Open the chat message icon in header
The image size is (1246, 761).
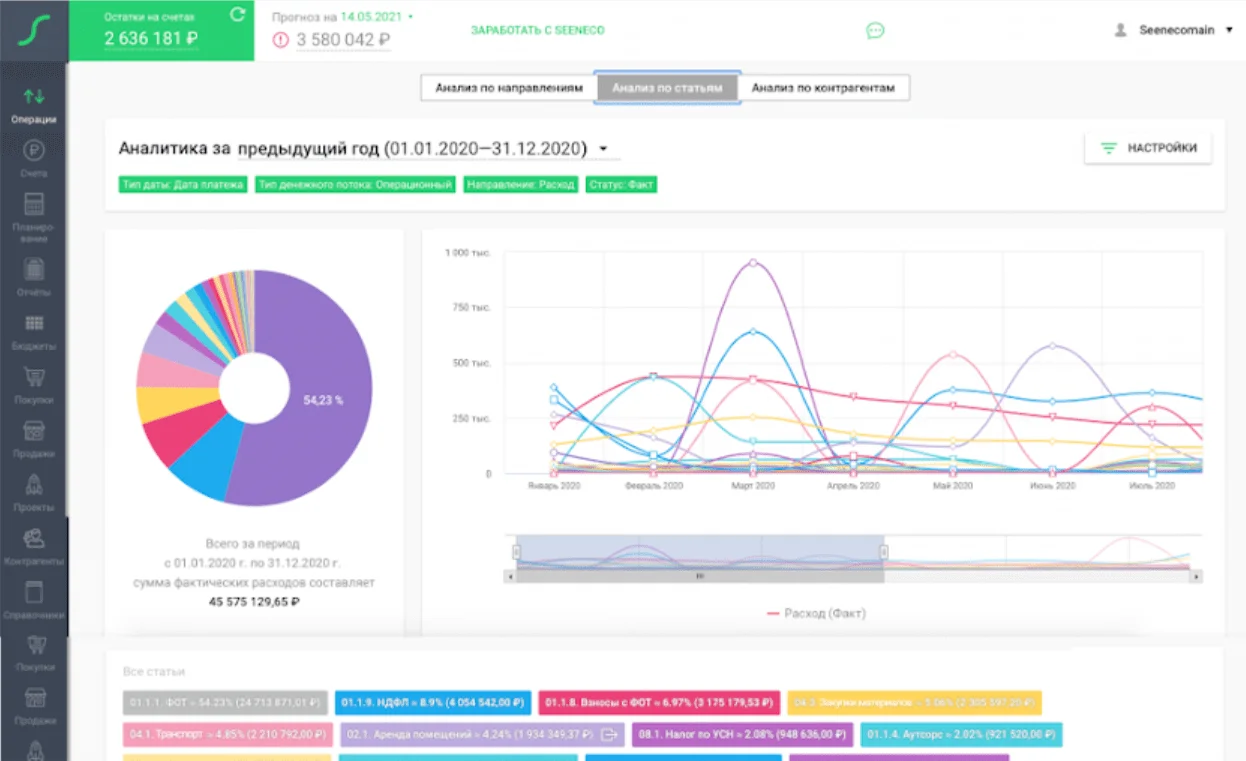[875, 30]
